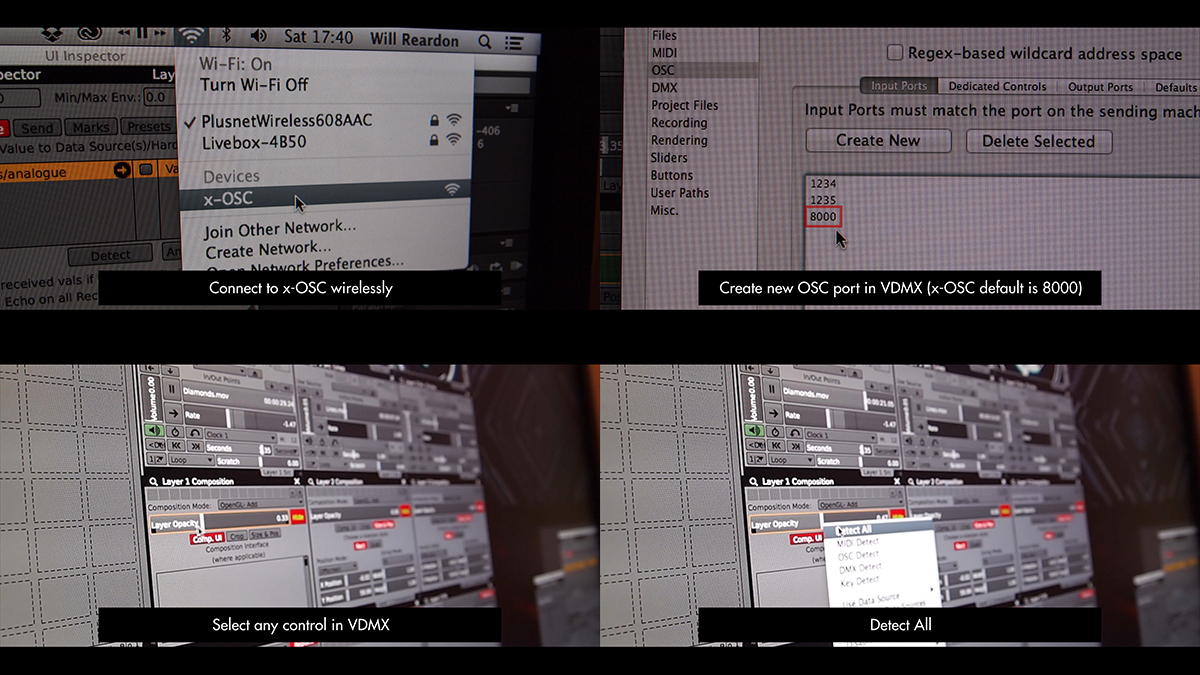Screen dimensions: 1200x675
Task: Enable the Regex-based wildcard address space checkbox
Action: (x=896, y=52)
